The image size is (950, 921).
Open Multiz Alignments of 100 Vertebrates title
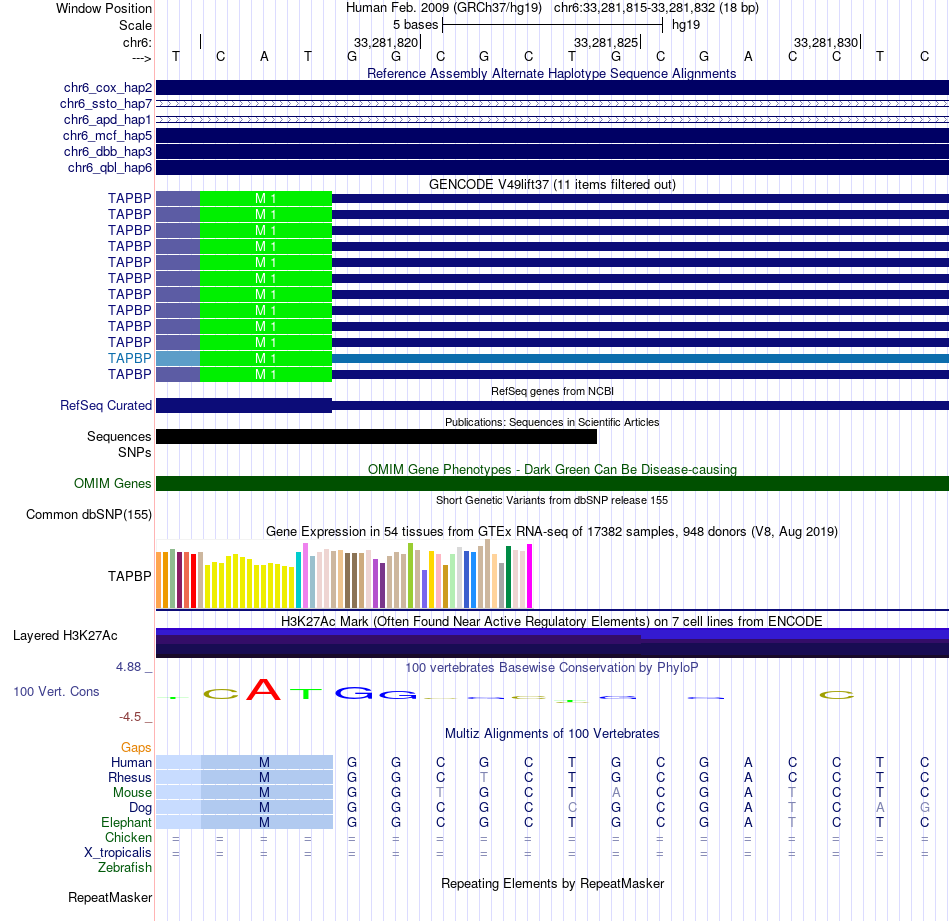click(x=552, y=734)
